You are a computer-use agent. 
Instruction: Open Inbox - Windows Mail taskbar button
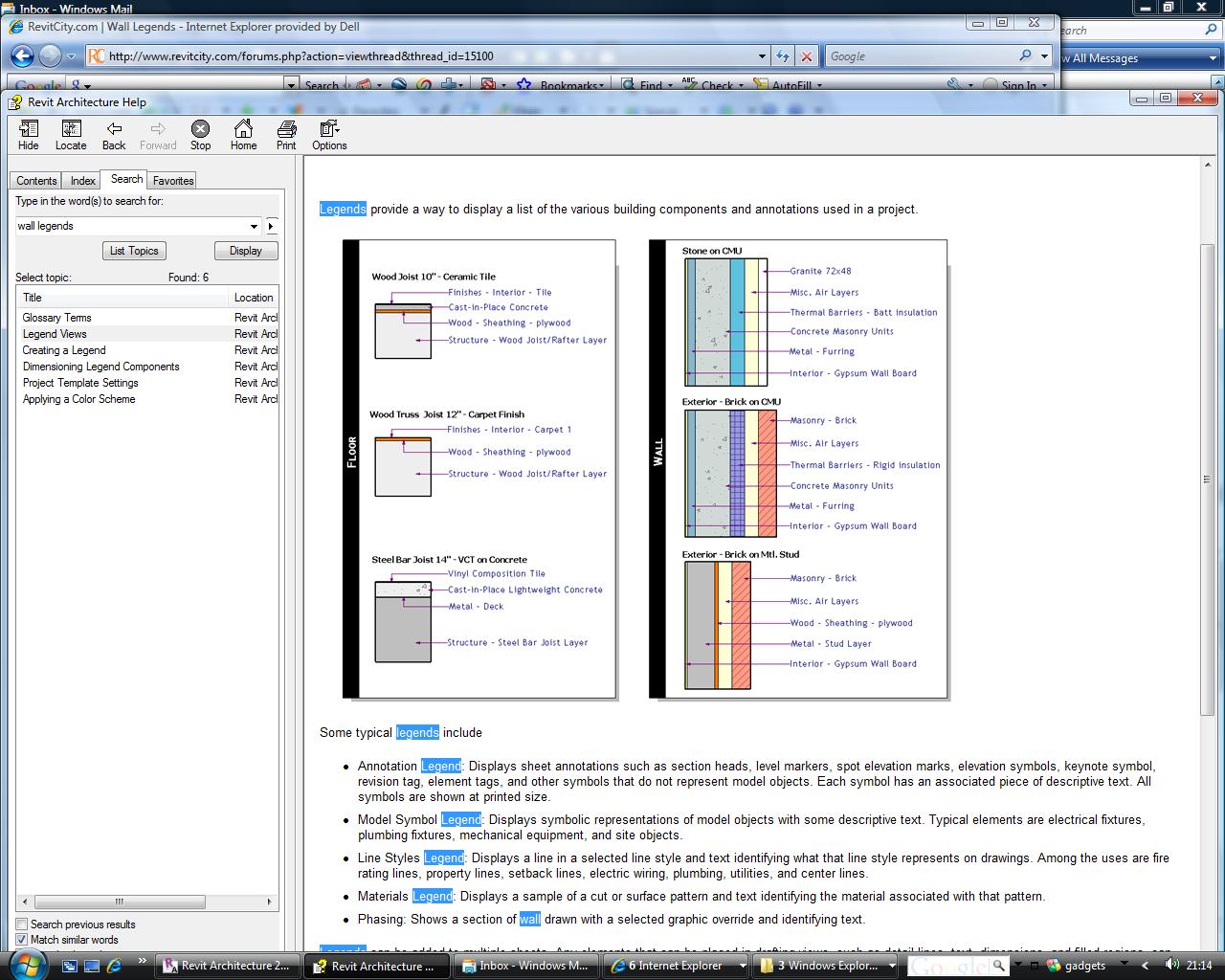click(524, 966)
